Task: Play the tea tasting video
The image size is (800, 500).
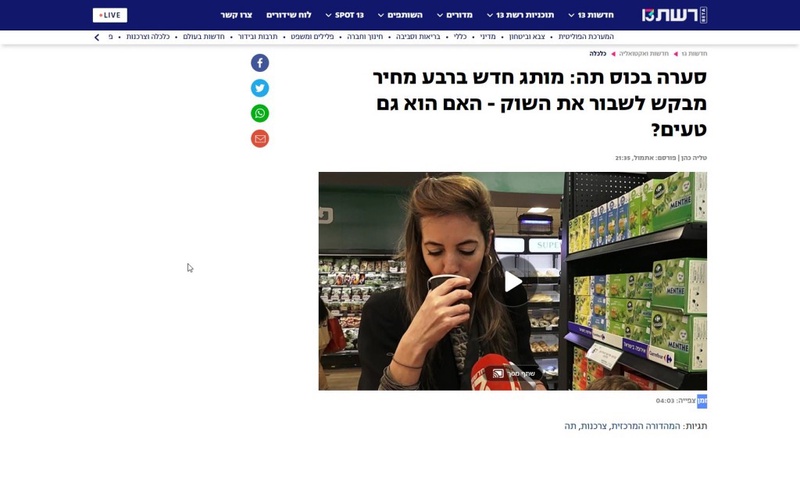Action: [x=513, y=281]
